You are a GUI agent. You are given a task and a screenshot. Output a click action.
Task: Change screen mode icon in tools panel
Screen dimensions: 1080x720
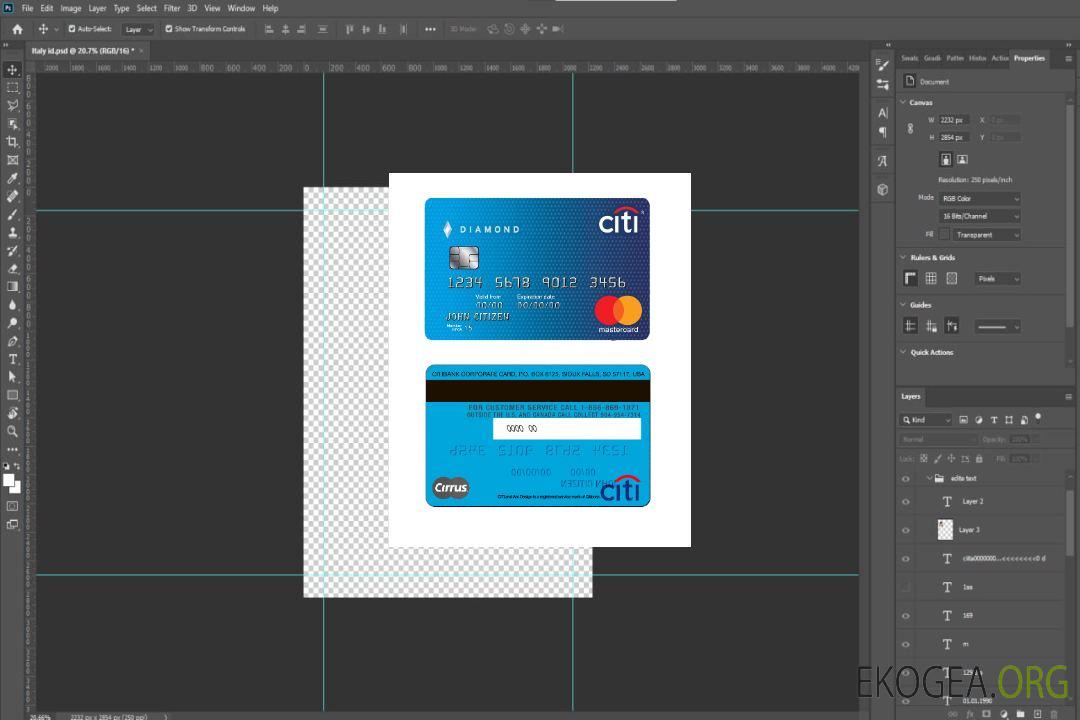(x=12, y=524)
